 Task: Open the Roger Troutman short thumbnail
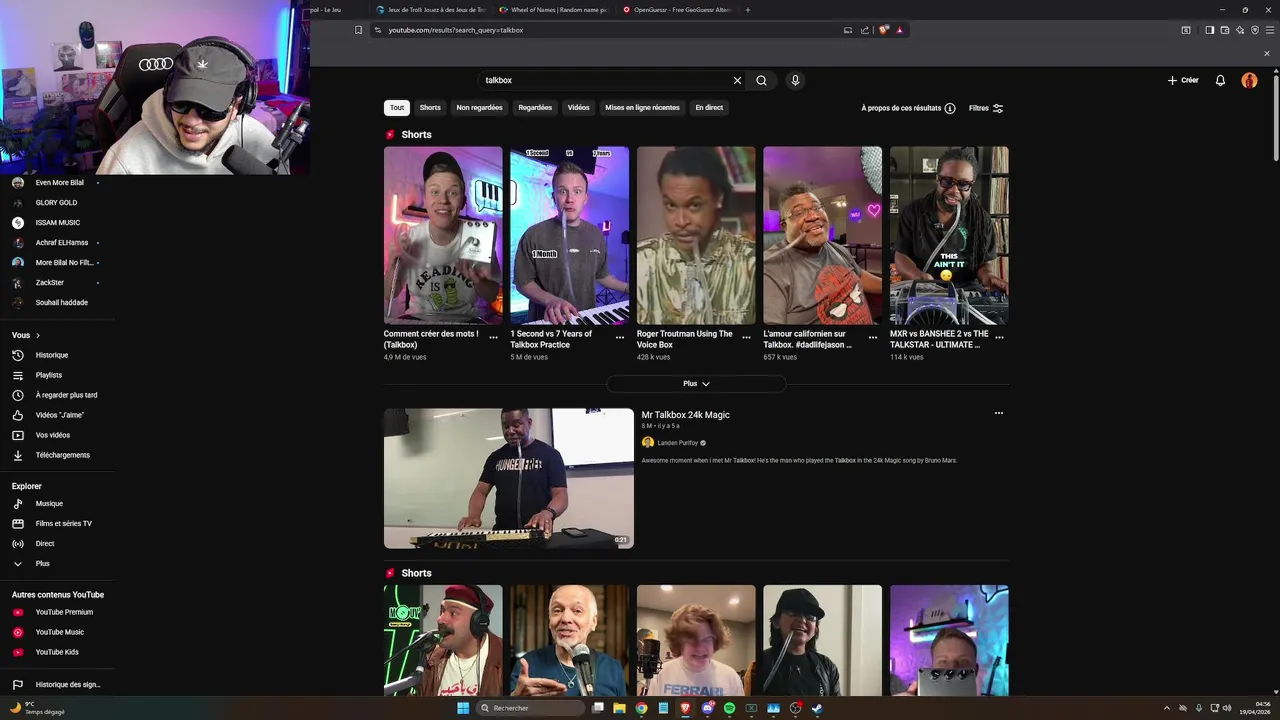[696, 235]
